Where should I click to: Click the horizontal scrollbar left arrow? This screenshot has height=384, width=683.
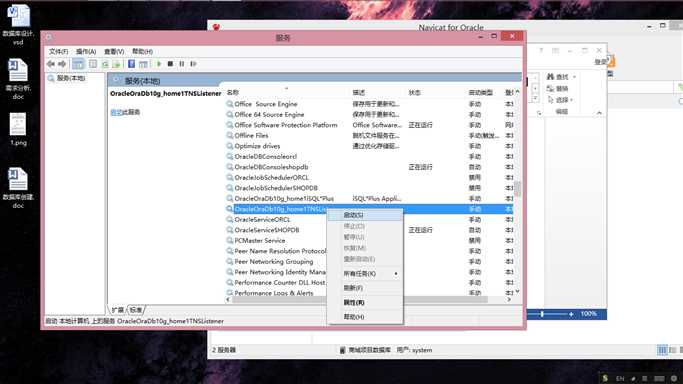[228, 299]
